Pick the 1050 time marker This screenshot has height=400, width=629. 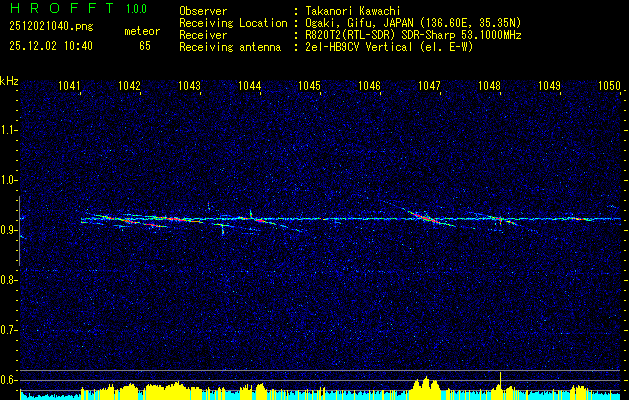click(609, 87)
